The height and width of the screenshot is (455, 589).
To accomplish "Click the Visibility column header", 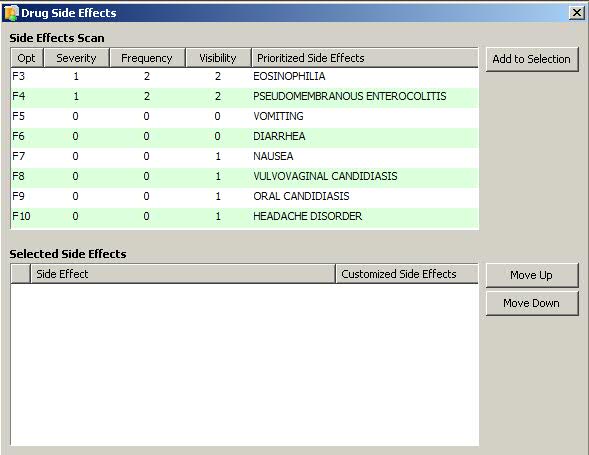I will tap(218, 58).
